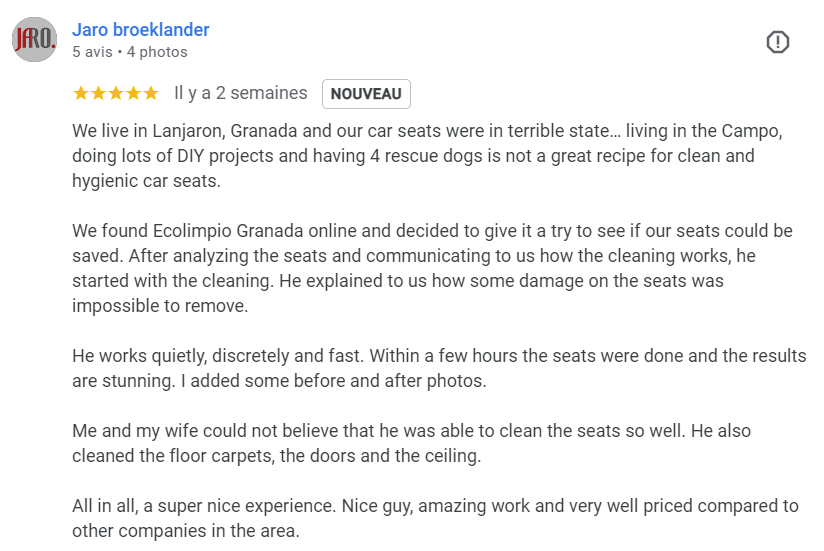Image resolution: width=824 pixels, height=551 pixels.
Task: Click the paragraph starting "We live in Lanjaron"
Action: pos(420,156)
